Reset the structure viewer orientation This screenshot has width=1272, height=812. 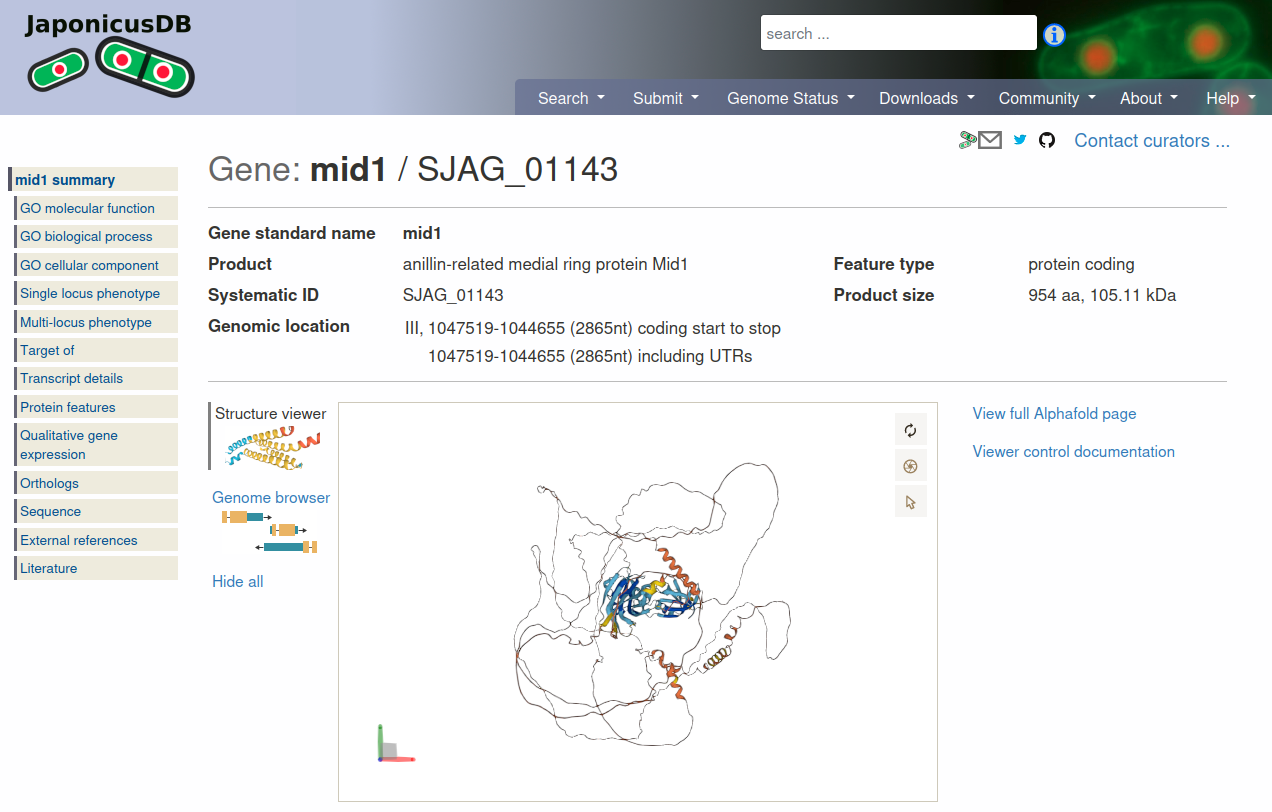[x=910, y=430]
